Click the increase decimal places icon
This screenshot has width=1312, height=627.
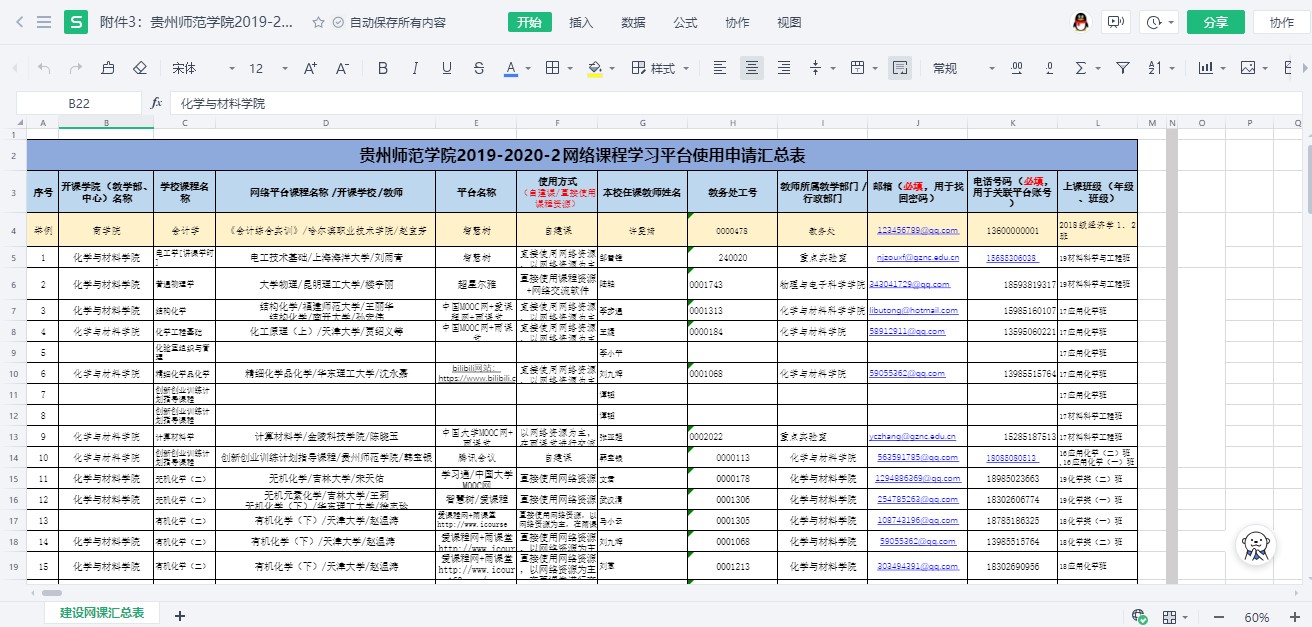coord(1016,68)
